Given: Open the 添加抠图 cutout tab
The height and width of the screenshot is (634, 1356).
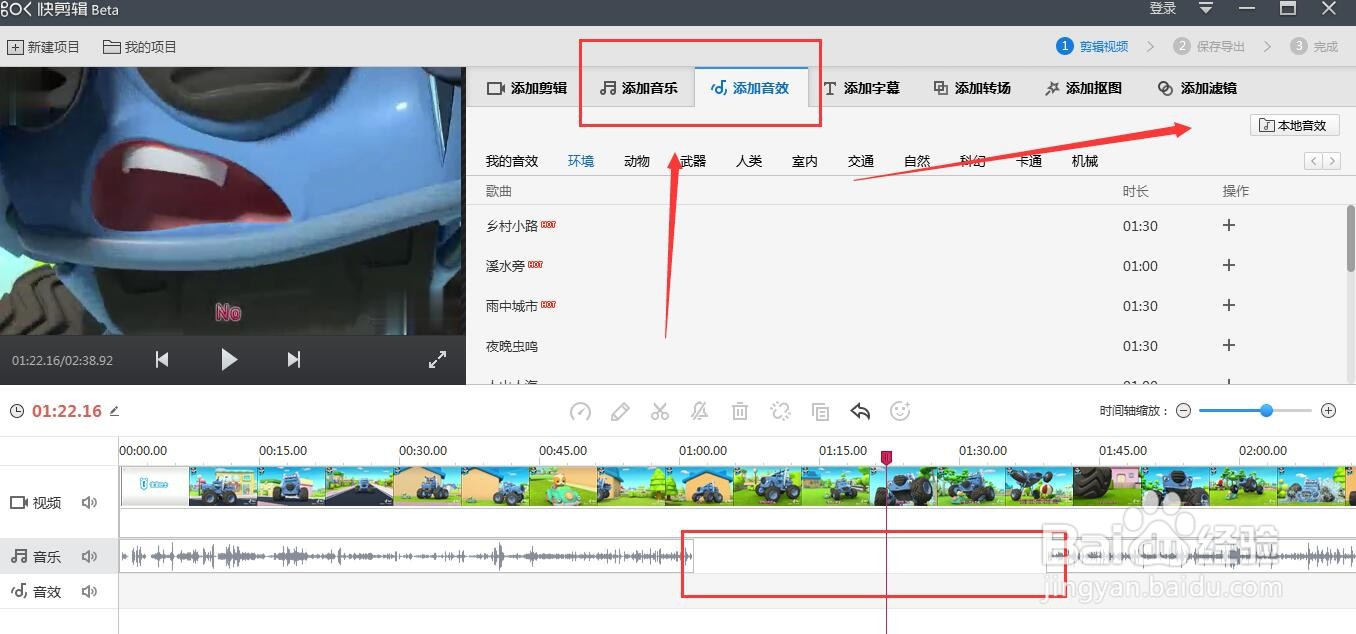Looking at the screenshot, I should pyautogui.click(x=1083, y=88).
